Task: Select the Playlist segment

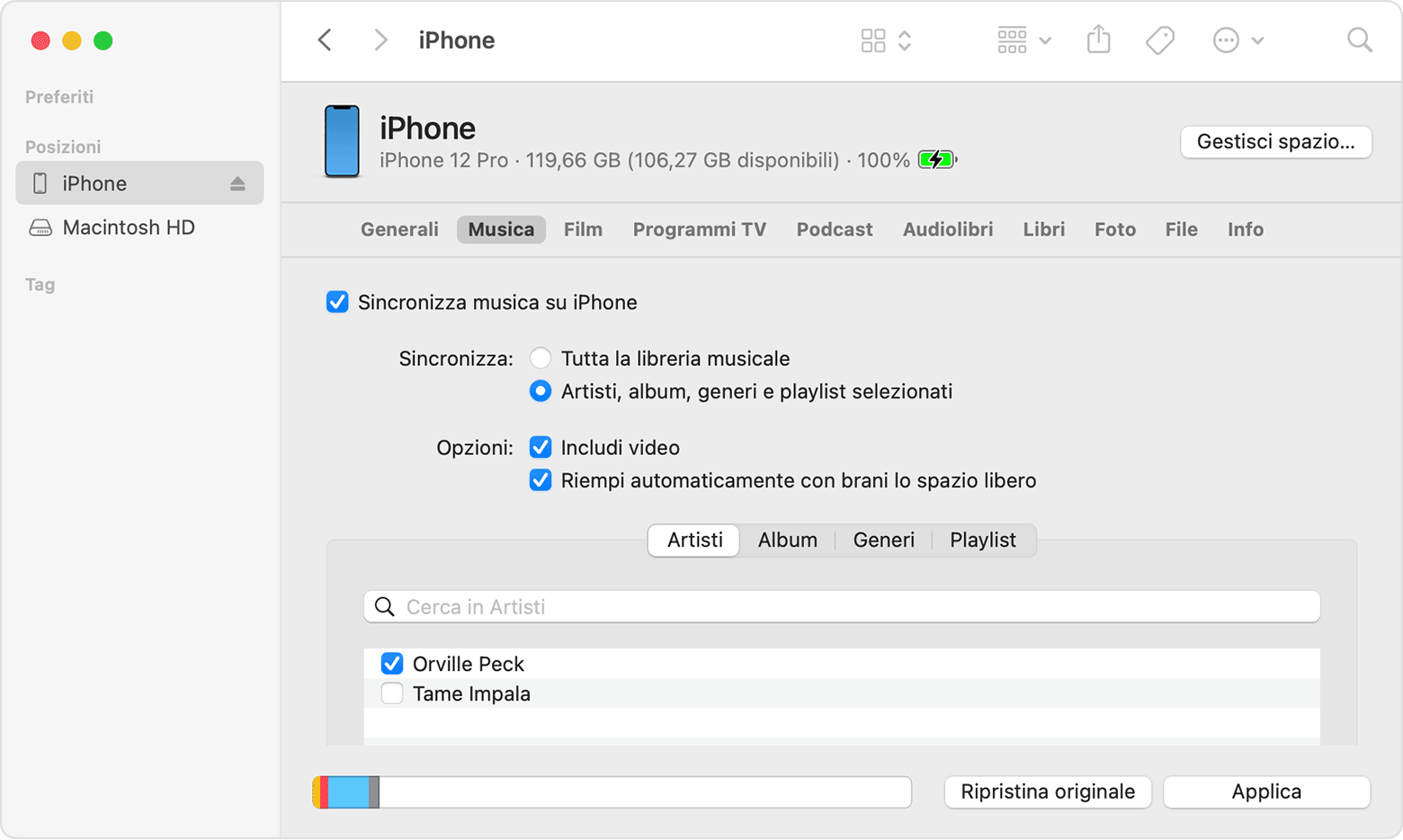Action: point(983,541)
